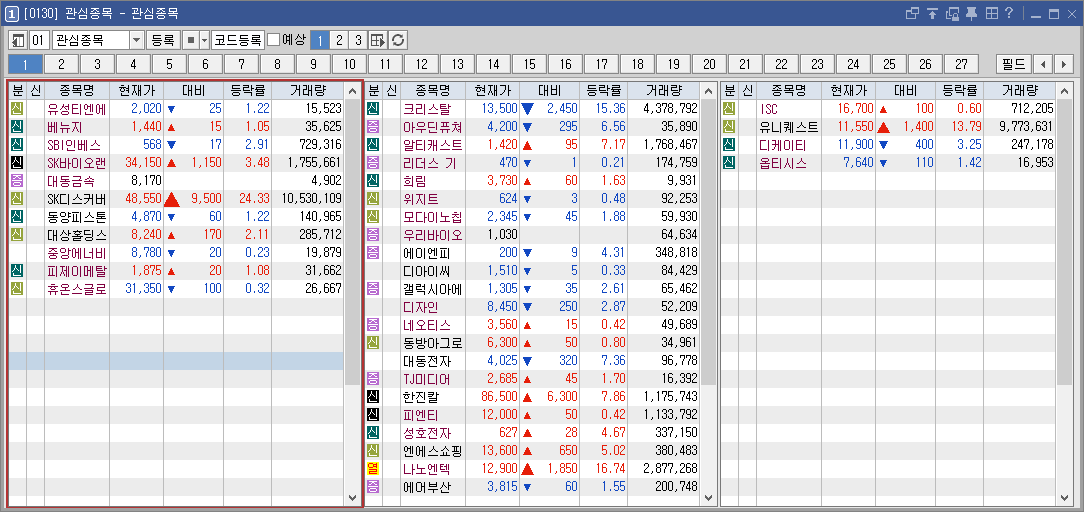
Task: Sort by the 거래량 header in the right table
Action: 1018,91
